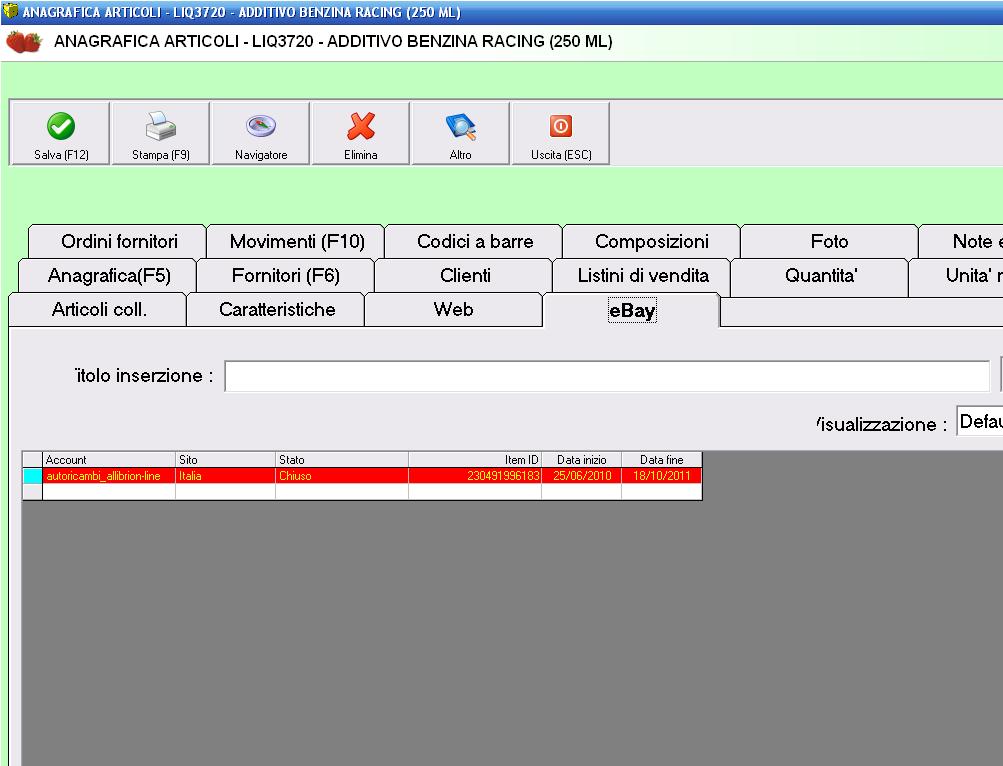The height and width of the screenshot is (766, 1003).
Task: Open the Foto tab
Action: 830,241
